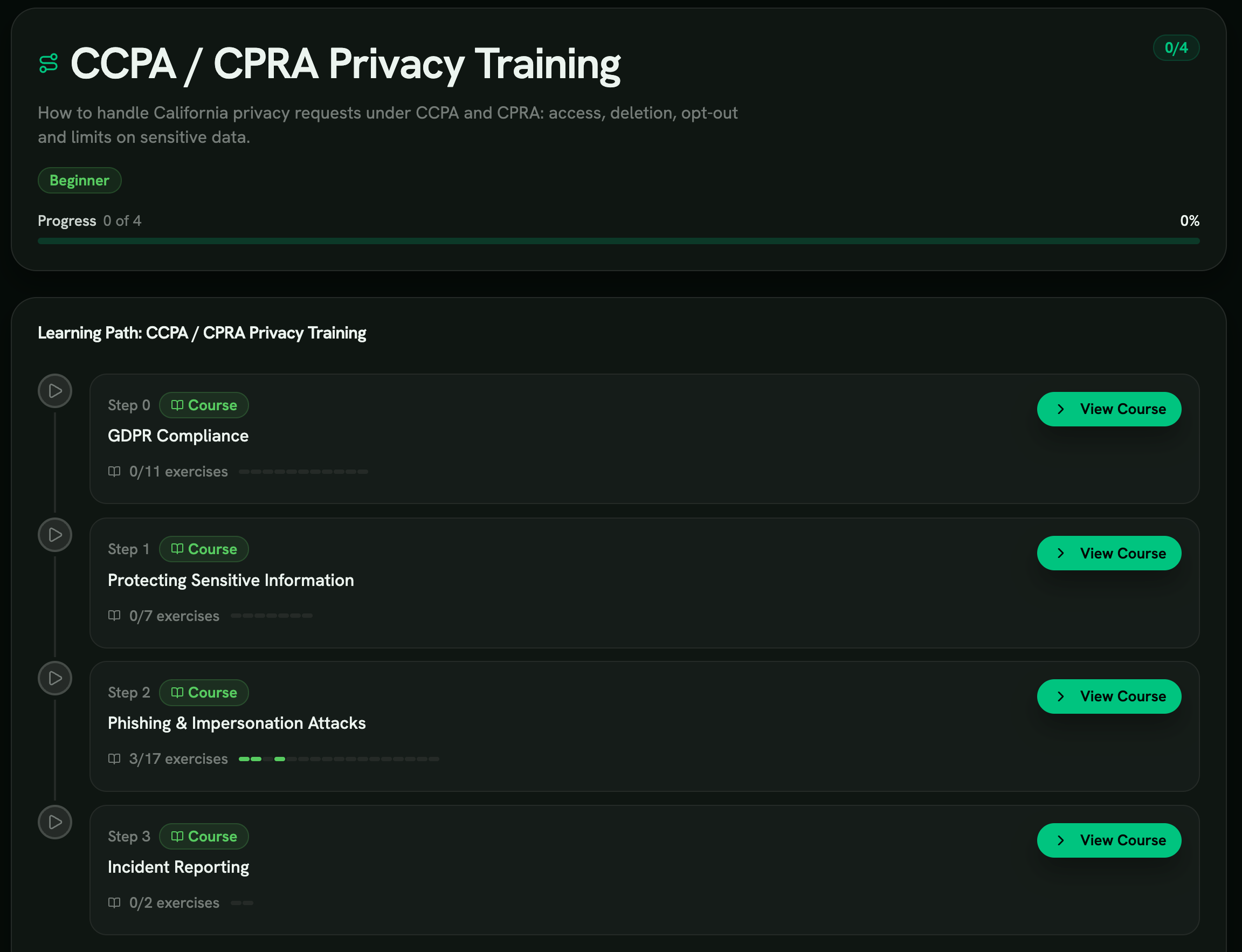Image resolution: width=1242 pixels, height=952 pixels.
Task: Click the overall progress bar under Progress
Action: click(619, 242)
